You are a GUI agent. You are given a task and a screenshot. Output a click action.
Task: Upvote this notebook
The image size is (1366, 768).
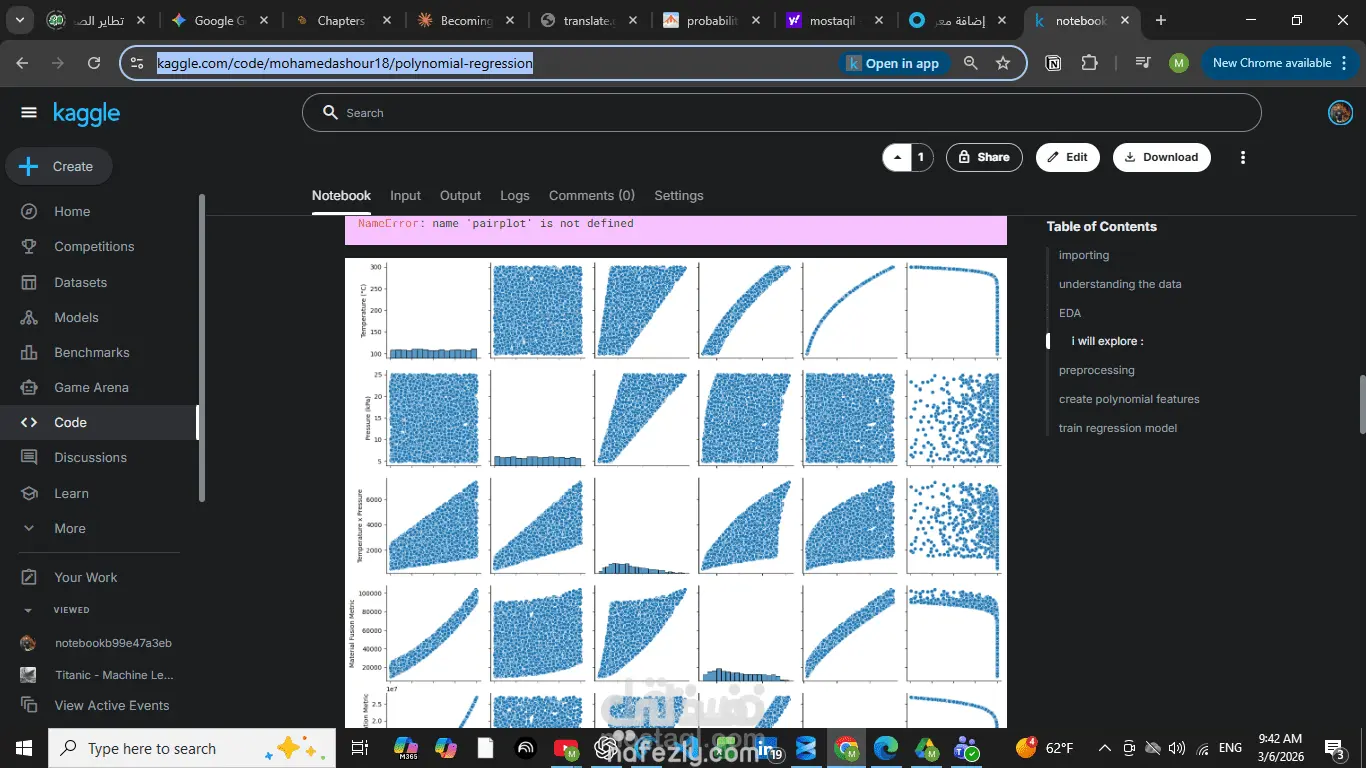pos(897,157)
